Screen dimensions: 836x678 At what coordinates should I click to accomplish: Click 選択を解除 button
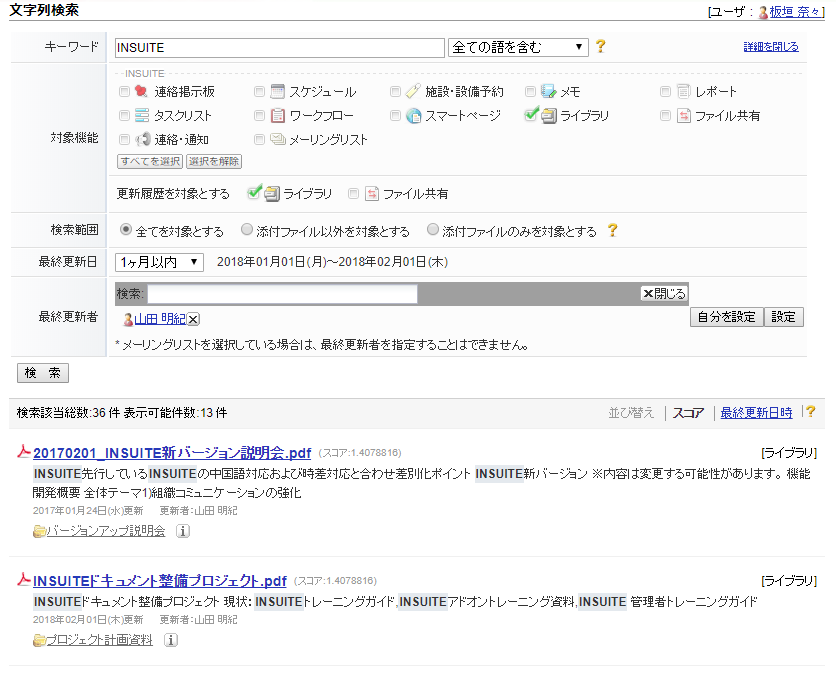tap(214, 161)
